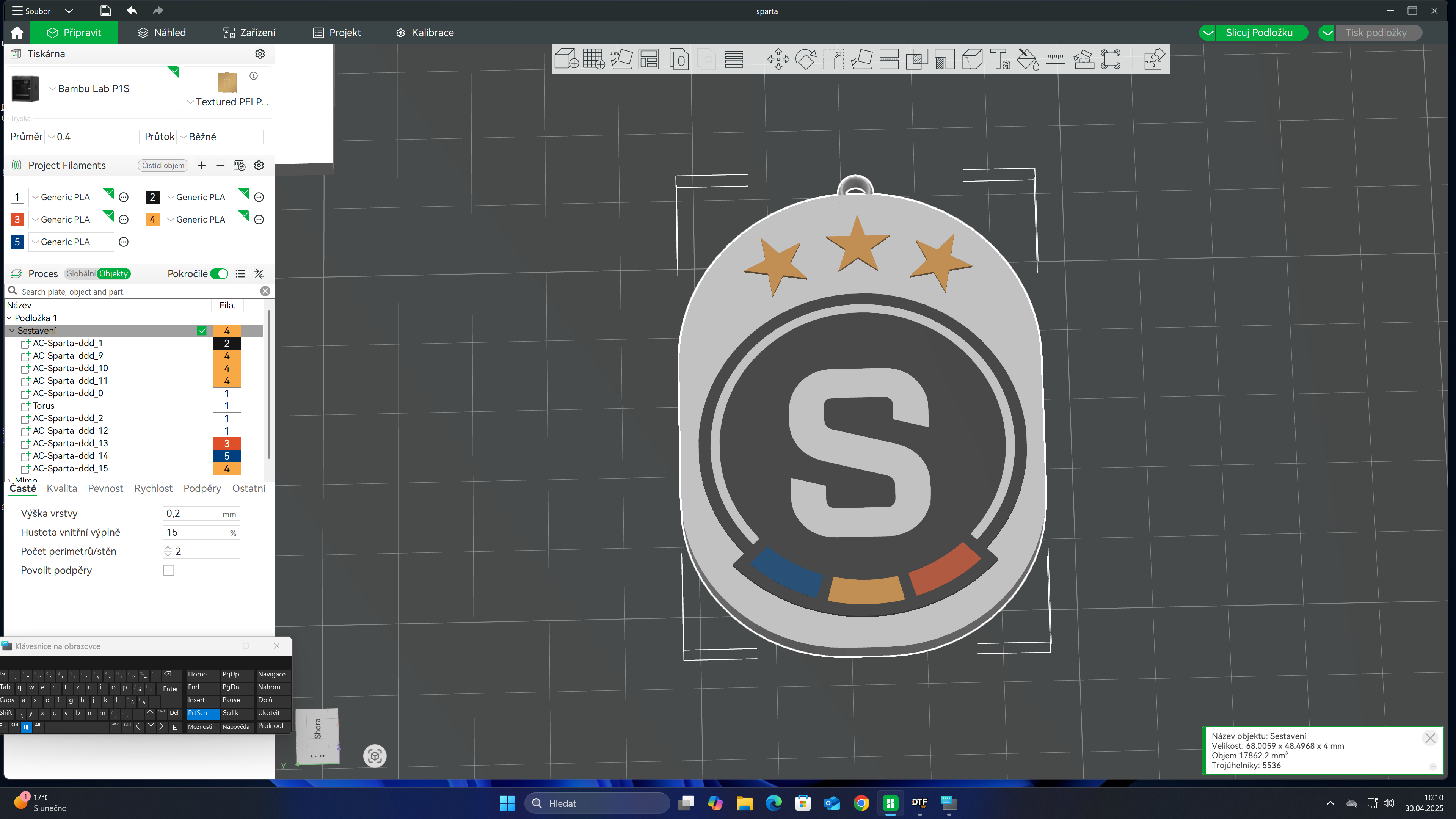1456x819 pixels.
Task: Open the split to objects tool
Action: pos(679,59)
